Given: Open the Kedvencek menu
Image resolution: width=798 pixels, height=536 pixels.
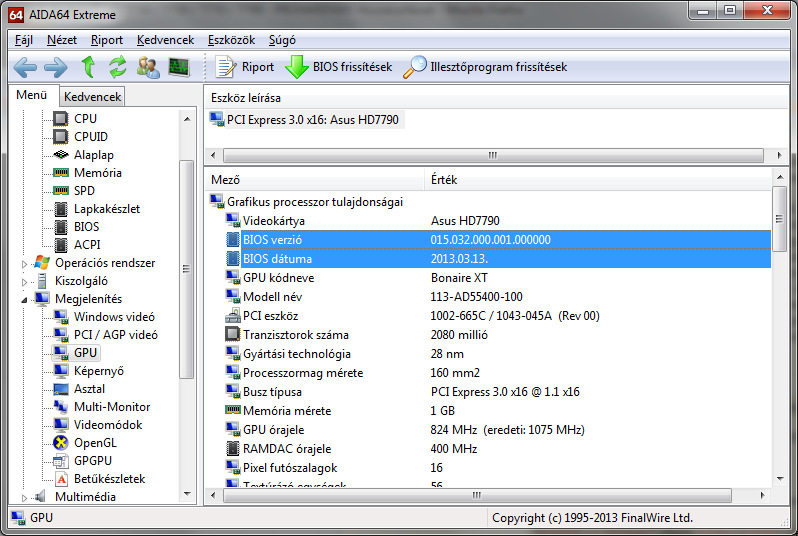Looking at the screenshot, I should pyautogui.click(x=165, y=40).
